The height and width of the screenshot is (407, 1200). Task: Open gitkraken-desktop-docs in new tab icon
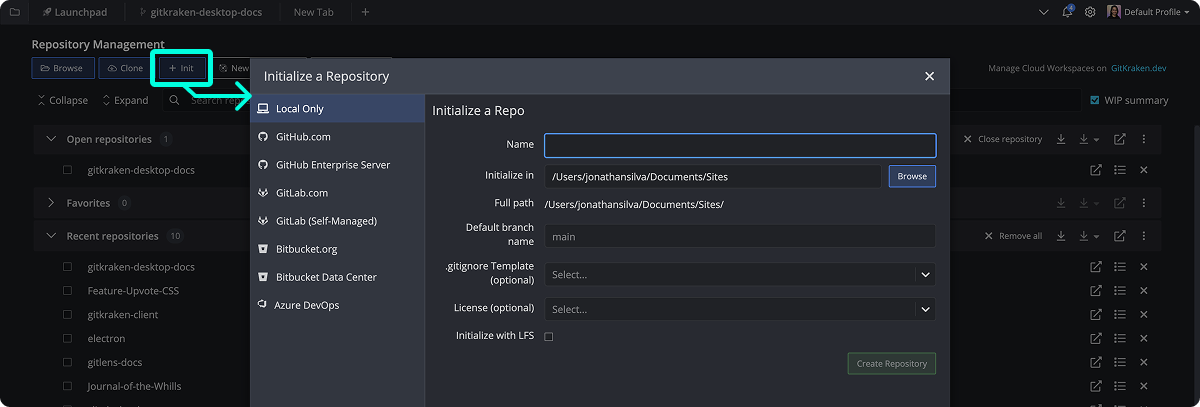tap(1096, 170)
